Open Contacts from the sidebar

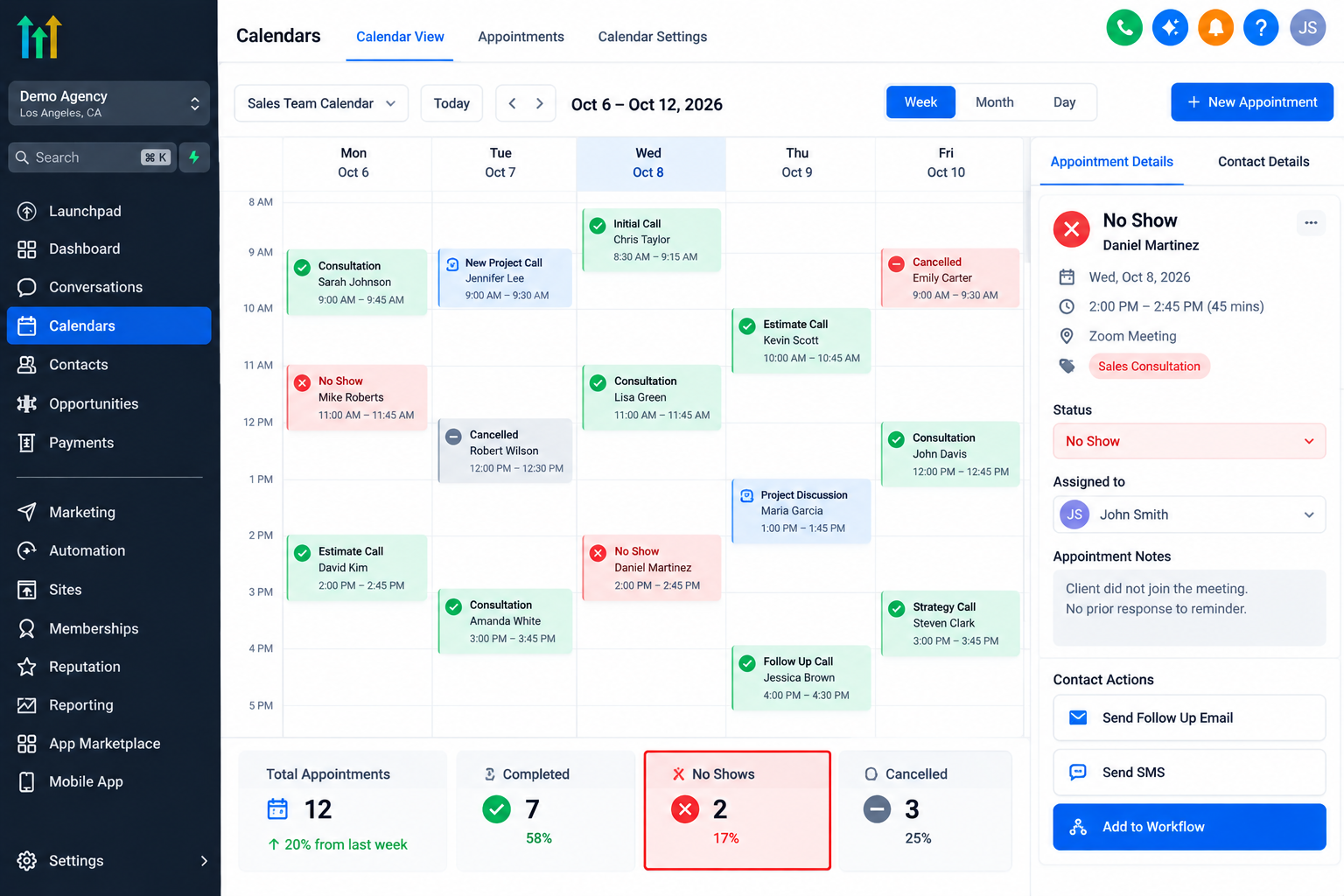(x=108, y=365)
